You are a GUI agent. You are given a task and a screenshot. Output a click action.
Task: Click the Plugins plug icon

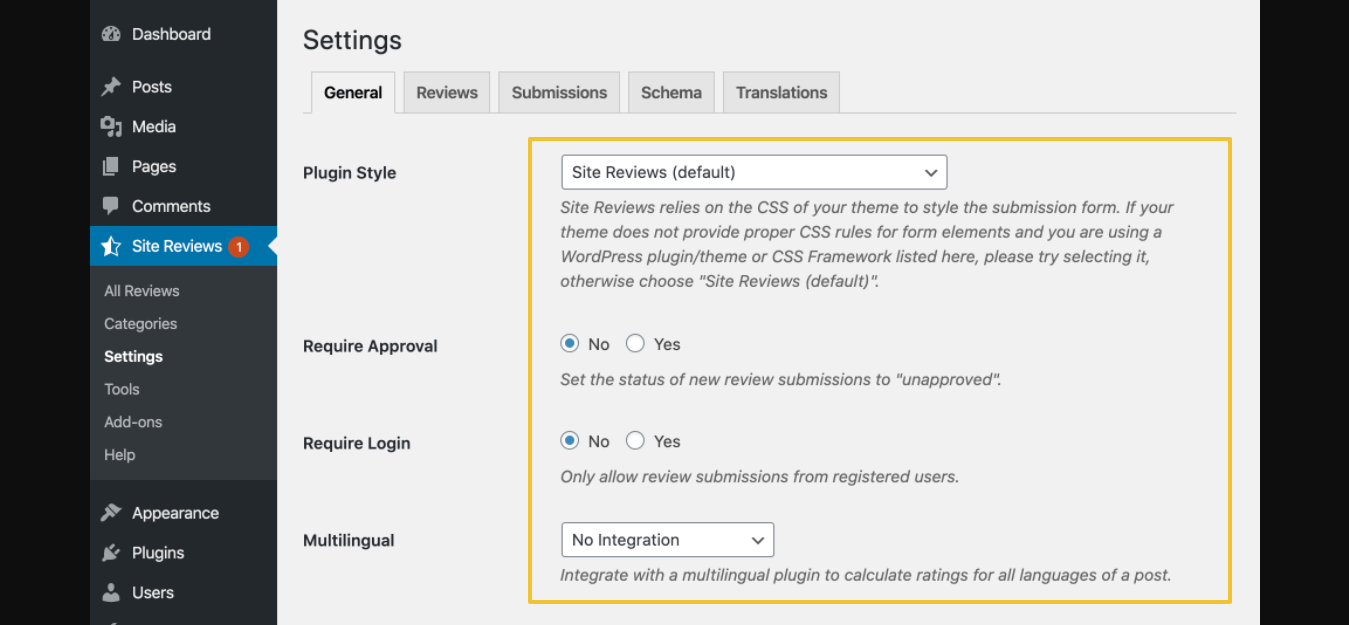pyautogui.click(x=111, y=553)
